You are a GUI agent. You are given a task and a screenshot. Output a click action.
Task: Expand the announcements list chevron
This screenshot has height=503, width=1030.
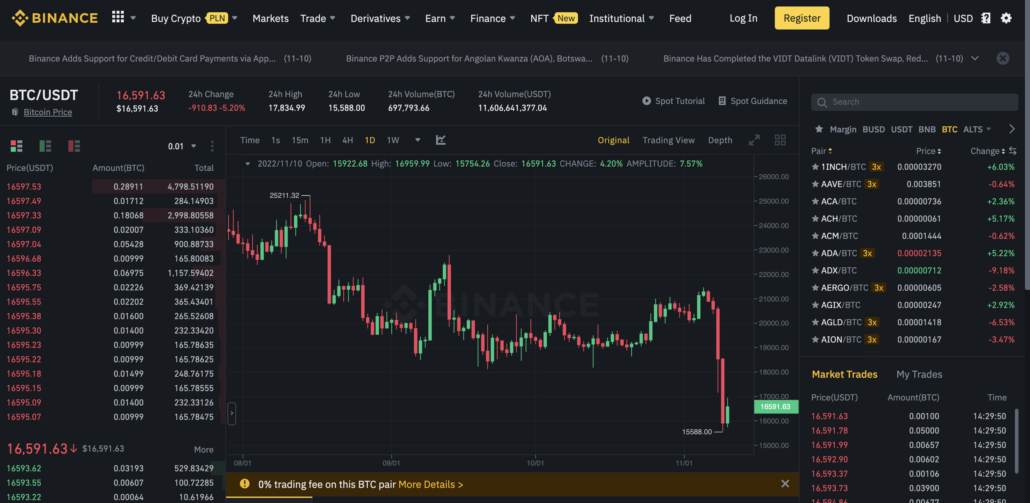tap(975, 58)
